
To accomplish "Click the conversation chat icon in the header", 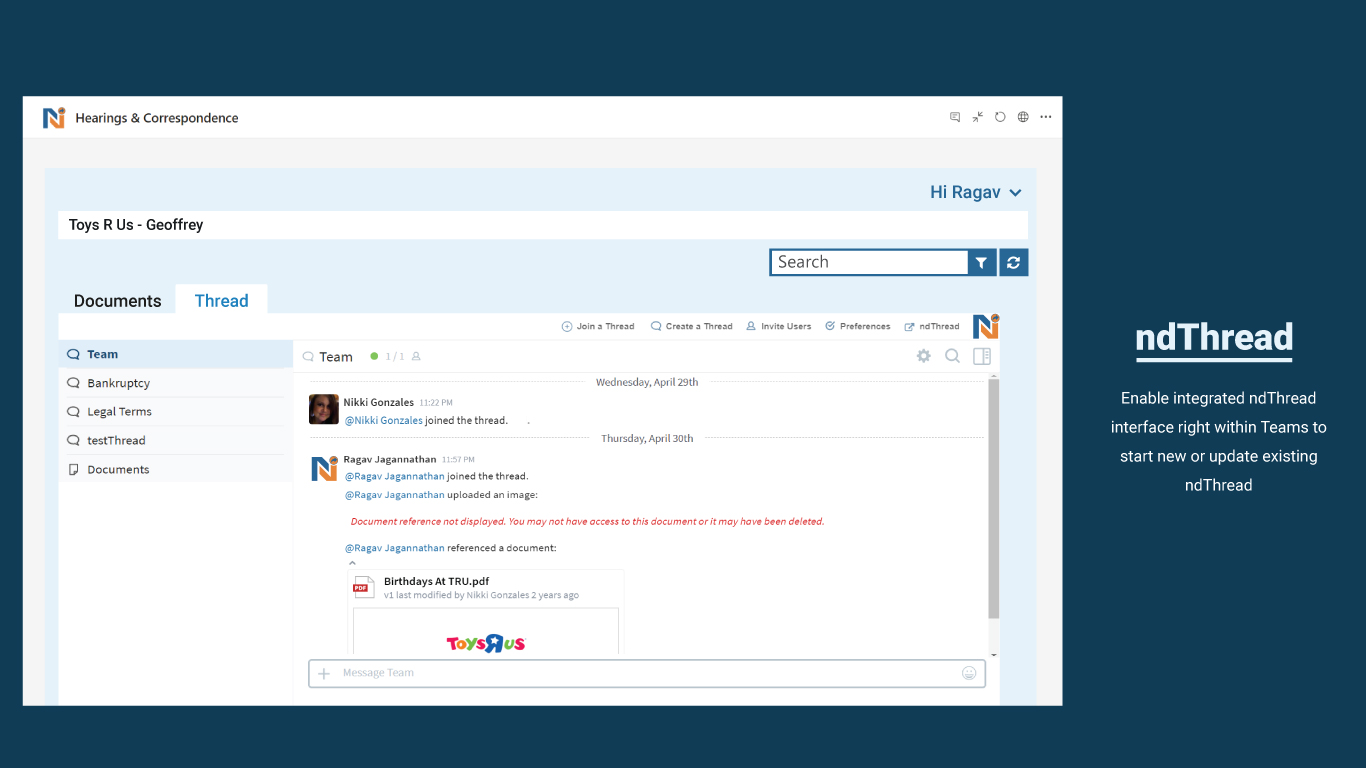I will (x=955, y=117).
